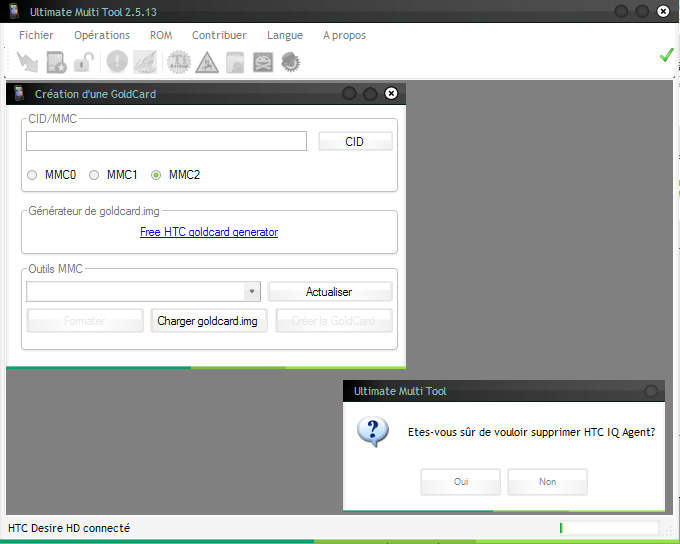Click the app package toolbar icon

[235, 62]
